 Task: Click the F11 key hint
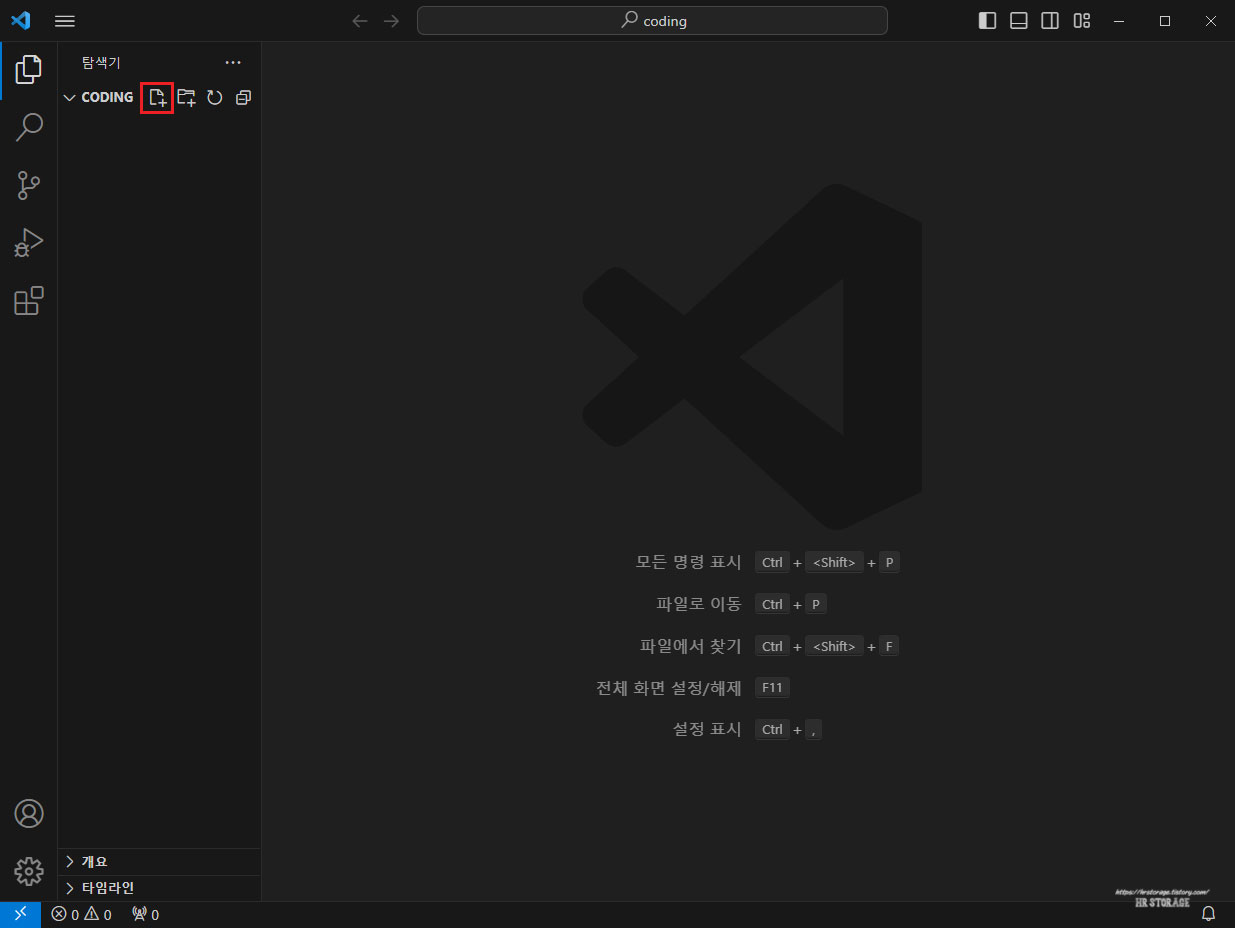pos(772,688)
